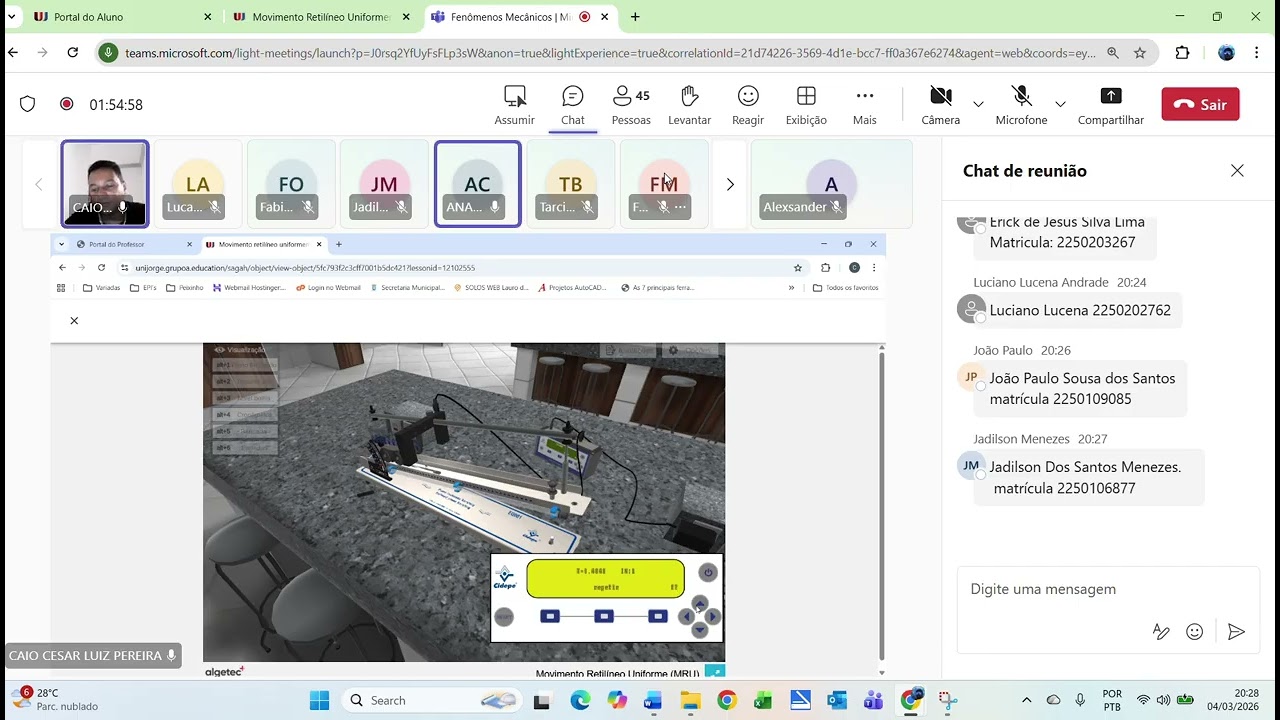This screenshot has height=720, width=1280.
Task: Click the browser address bar URL
Action: tap(610, 53)
